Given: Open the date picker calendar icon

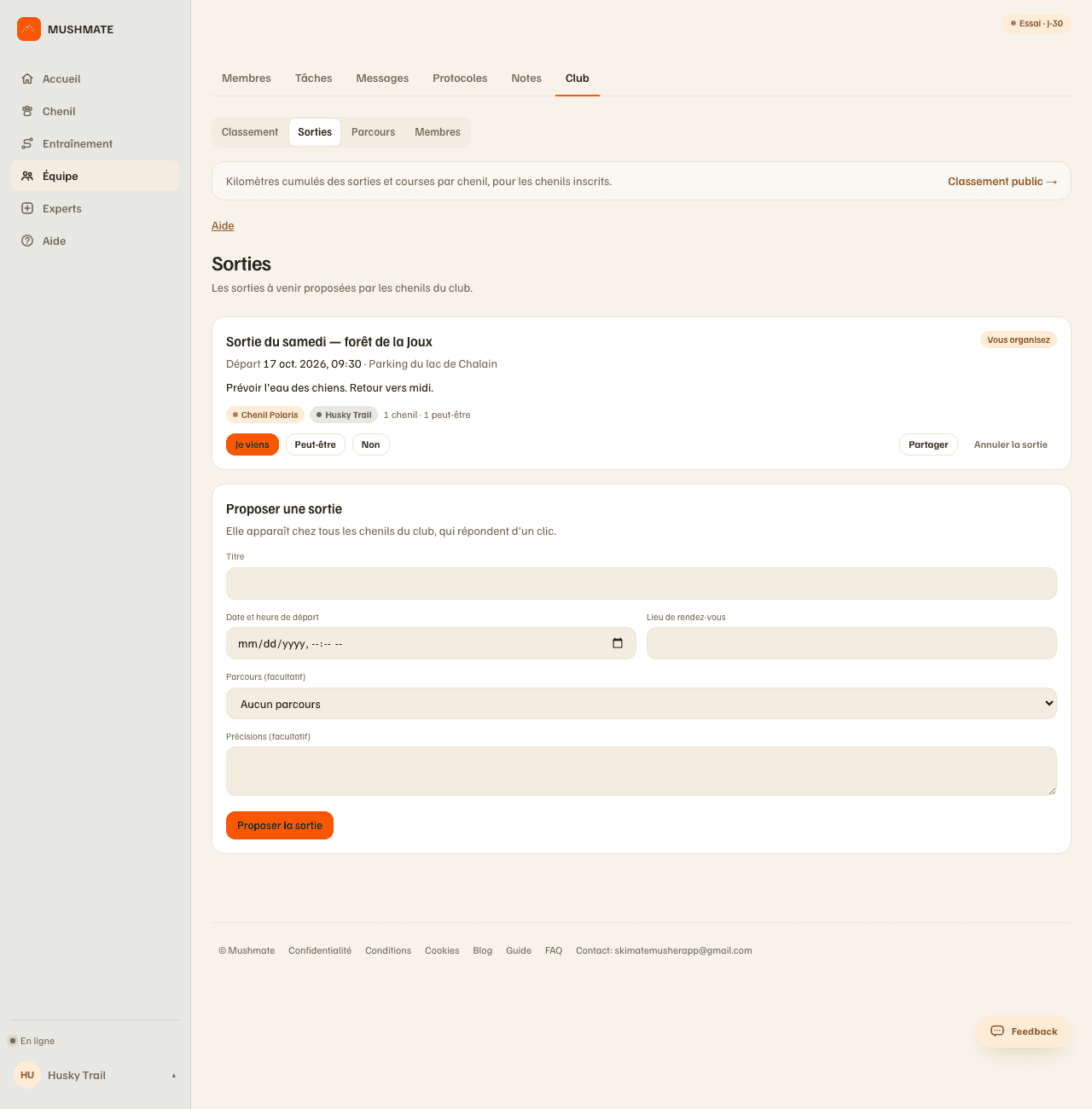Looking at the screenshot, I should 618,643.
